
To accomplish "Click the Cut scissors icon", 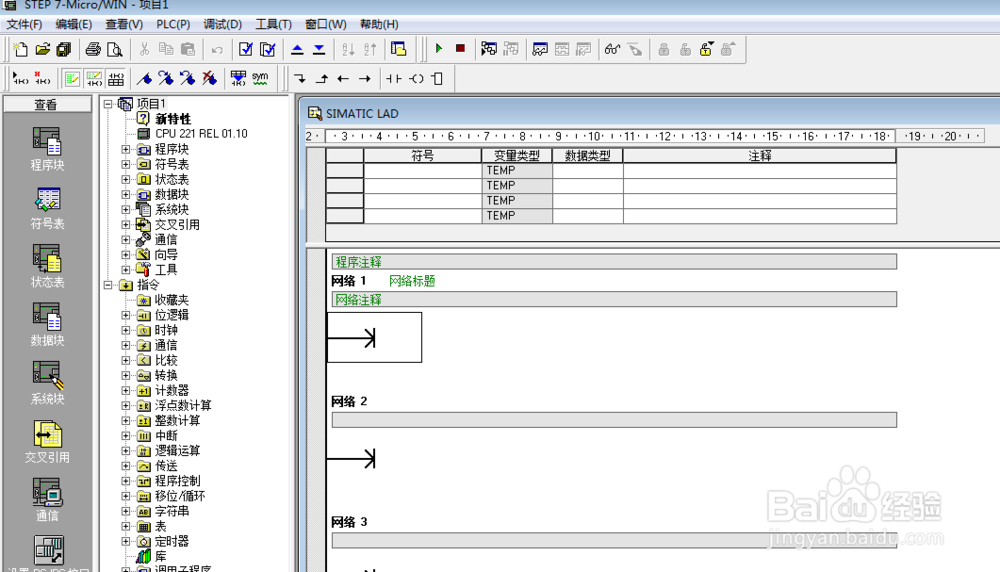I will 144,49.
